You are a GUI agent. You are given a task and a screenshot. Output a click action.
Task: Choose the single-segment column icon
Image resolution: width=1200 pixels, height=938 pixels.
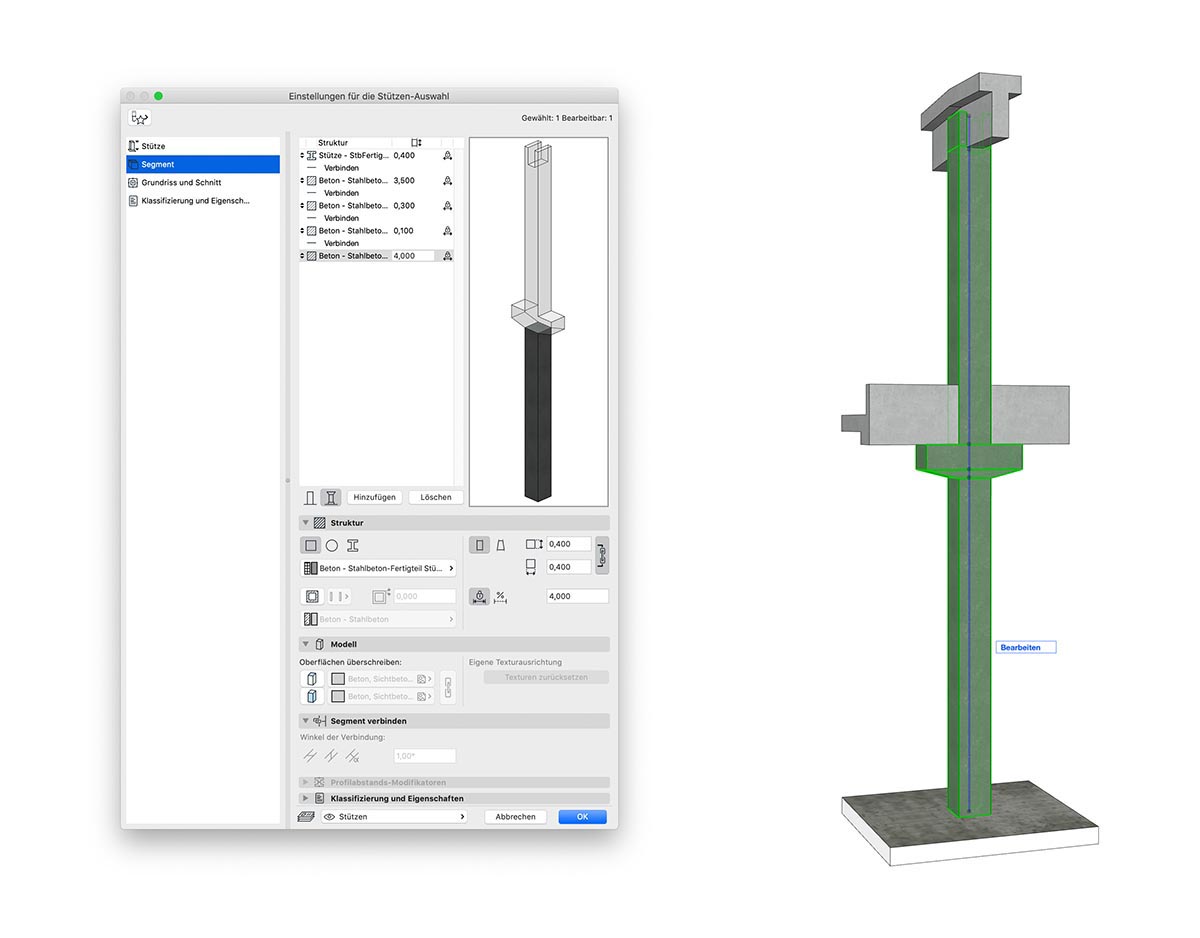(x=310, y=497)
